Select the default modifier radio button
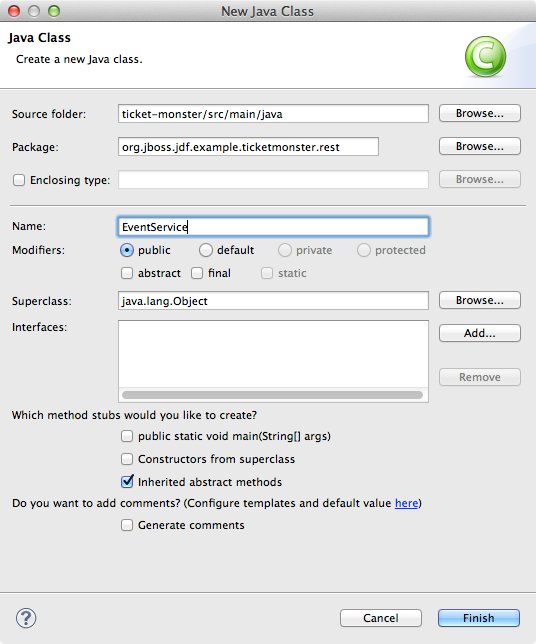536x644 pixels. click(x=206, y=250)
